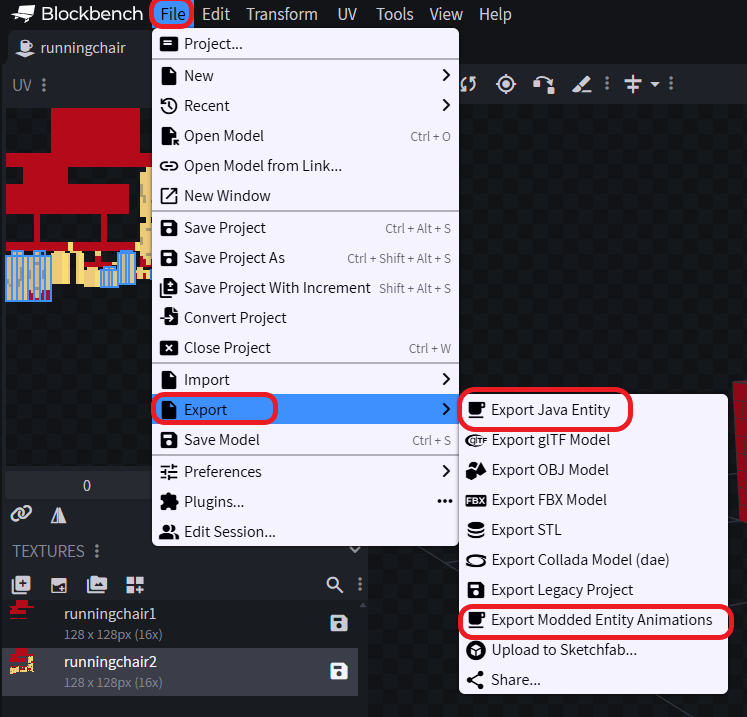Expand the Recent files submenu
The height and width of the screenshot is (717, 747).
coord(305,106)
